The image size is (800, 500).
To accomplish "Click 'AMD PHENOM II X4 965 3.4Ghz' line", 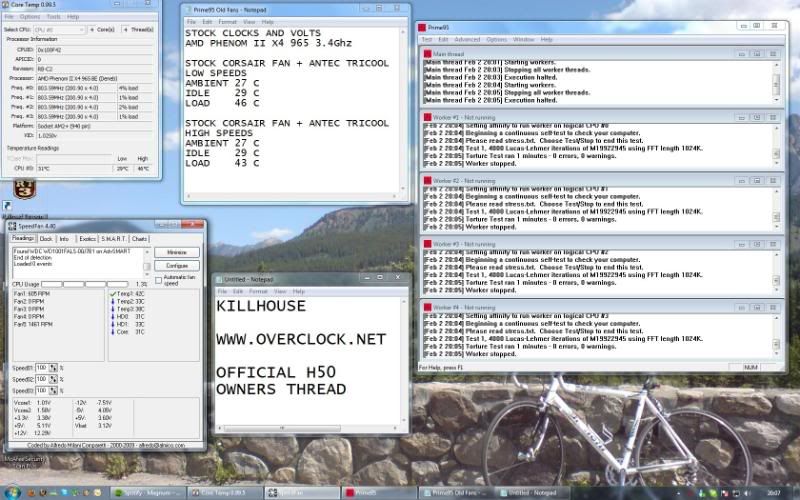I will [268, 43].
